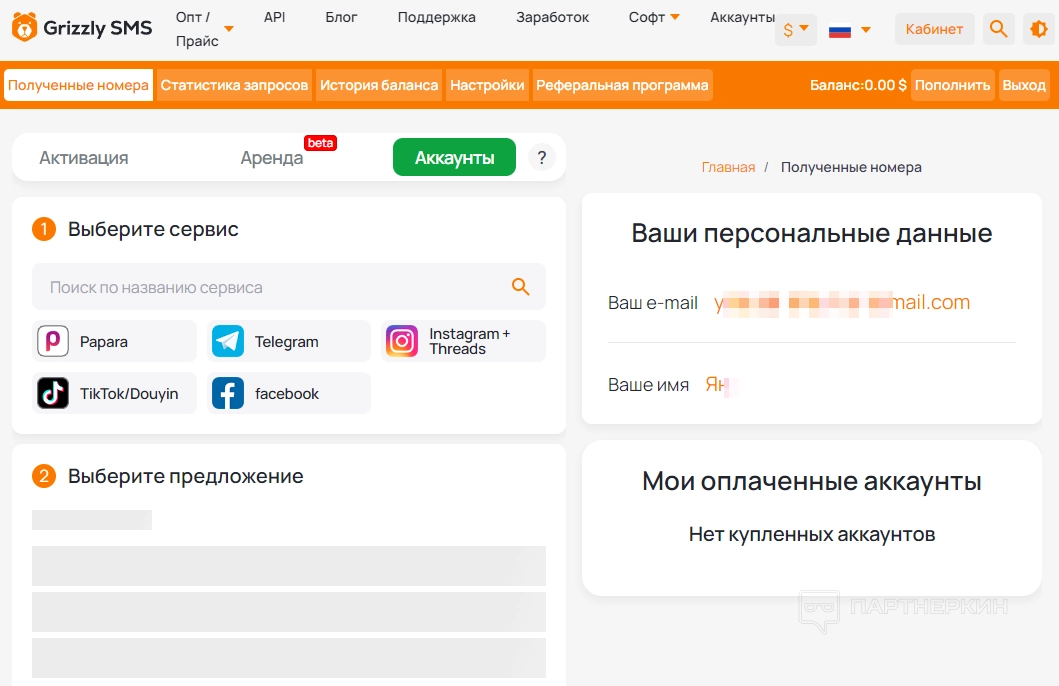Select the Papara service icon

pyautogui.click(x=53, y=341)
